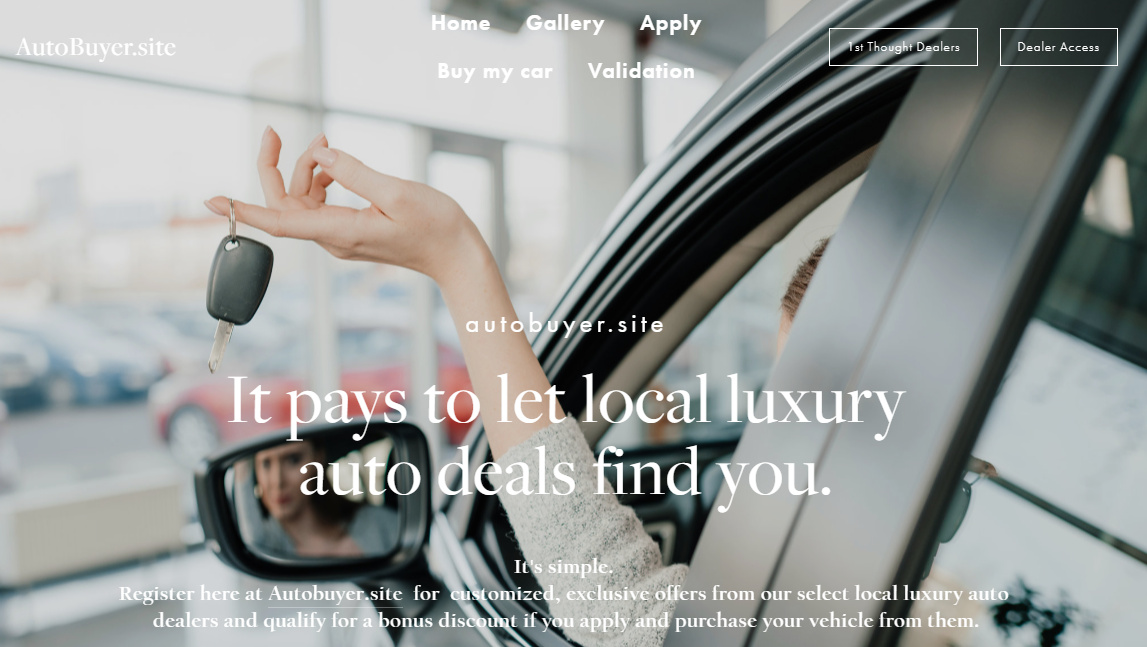Viewport: 1147px width, 647px height.
Task: Select the "It's simple." text line
Action: pyautogui.click(x=563, y=566)
